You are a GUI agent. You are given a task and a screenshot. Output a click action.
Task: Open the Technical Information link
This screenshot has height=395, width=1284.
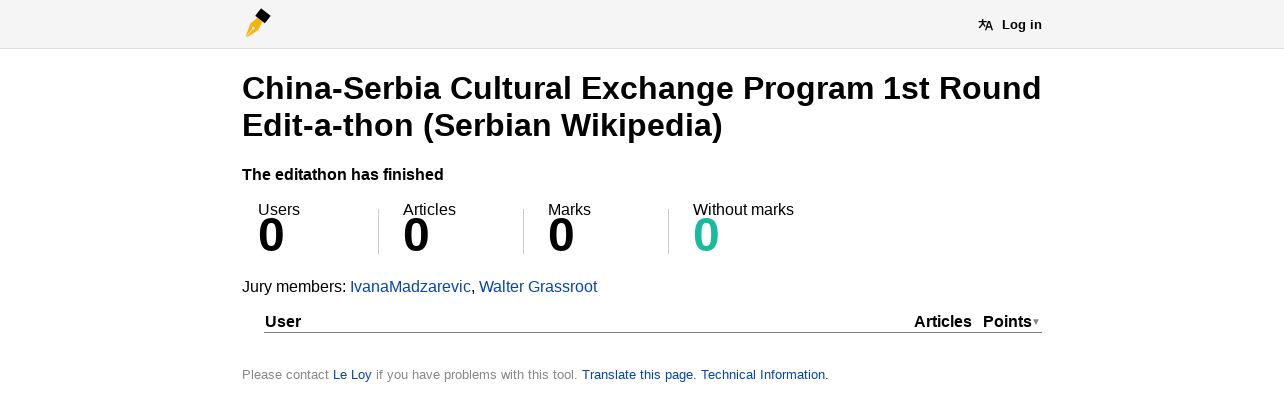pyautogui.click(x=763, y=375)
